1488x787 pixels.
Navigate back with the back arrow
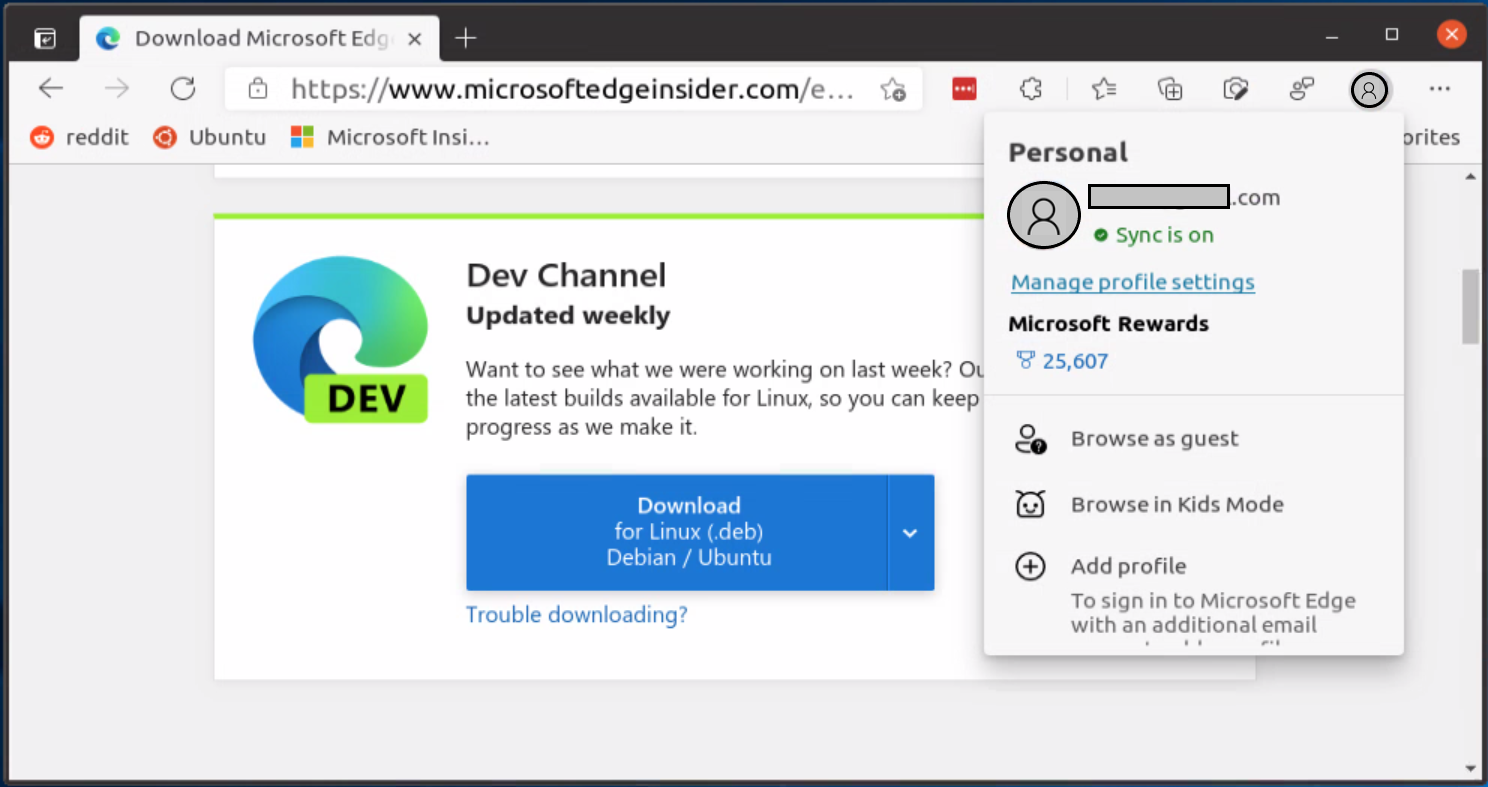point(50,88)
